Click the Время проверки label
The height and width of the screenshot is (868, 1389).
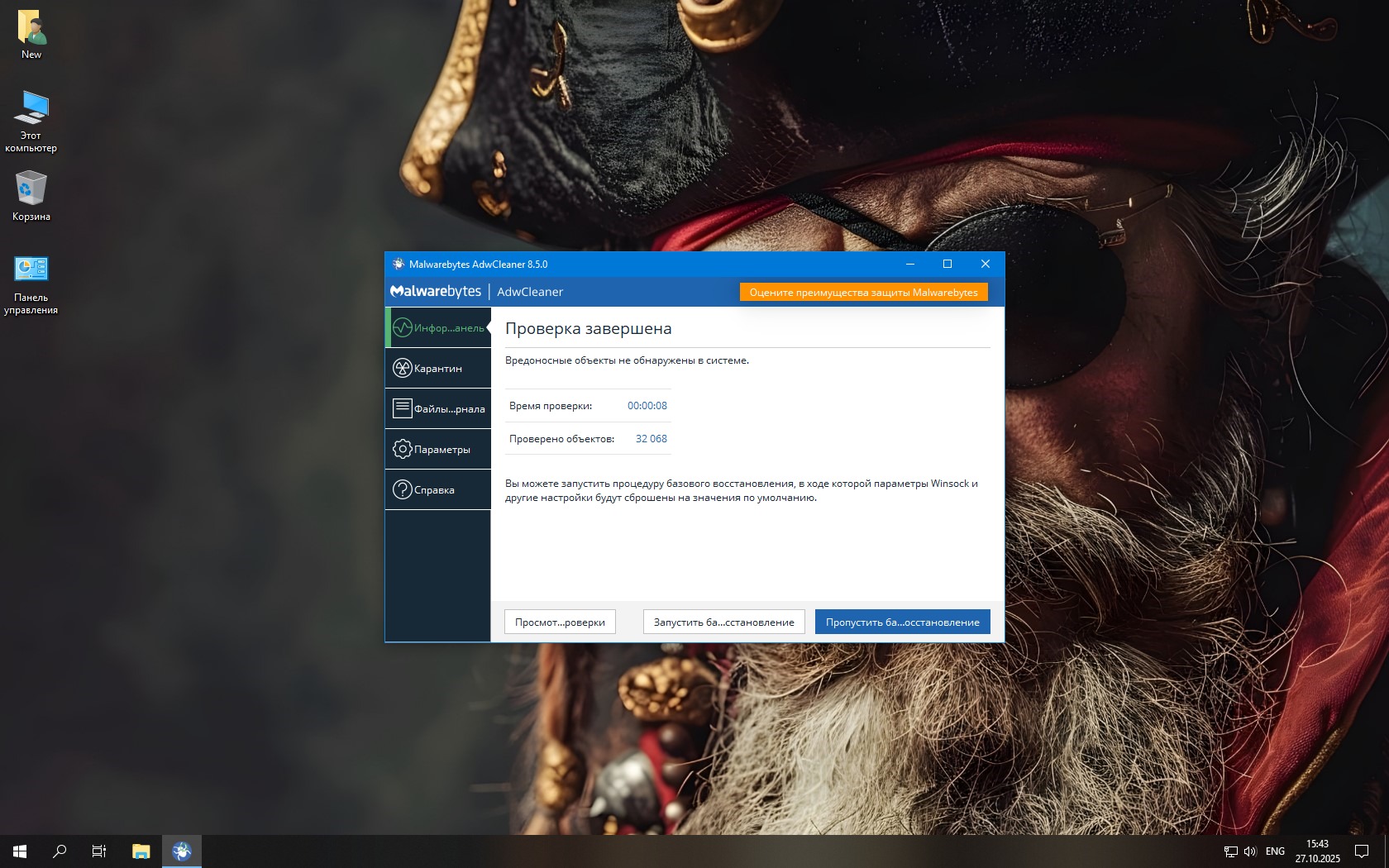coord(551,406)
